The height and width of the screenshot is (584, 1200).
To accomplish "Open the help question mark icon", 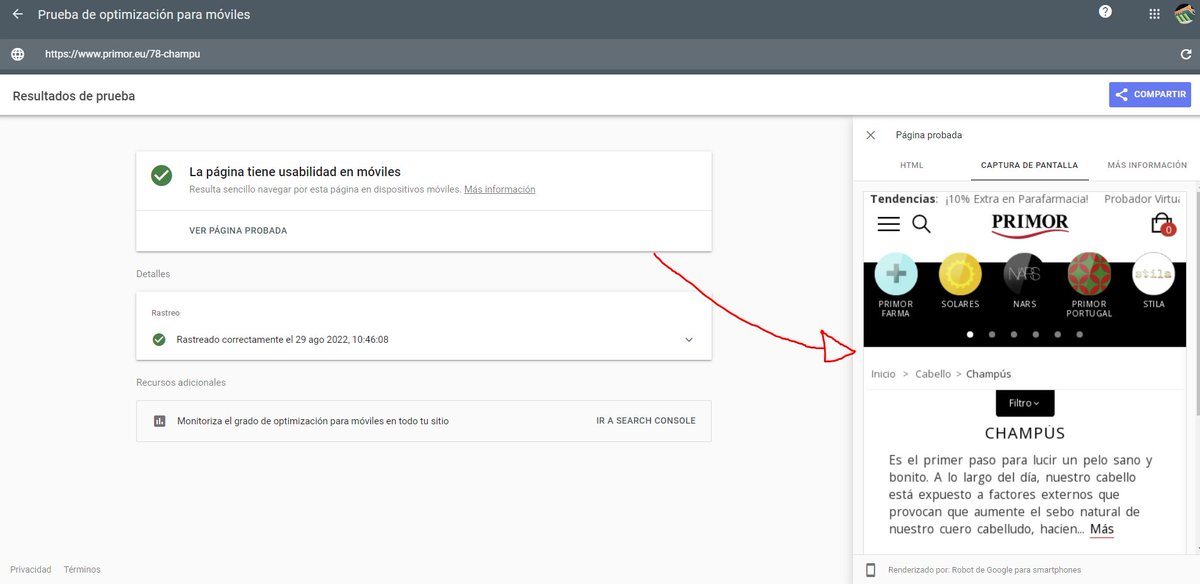I will coord(1105,12).
